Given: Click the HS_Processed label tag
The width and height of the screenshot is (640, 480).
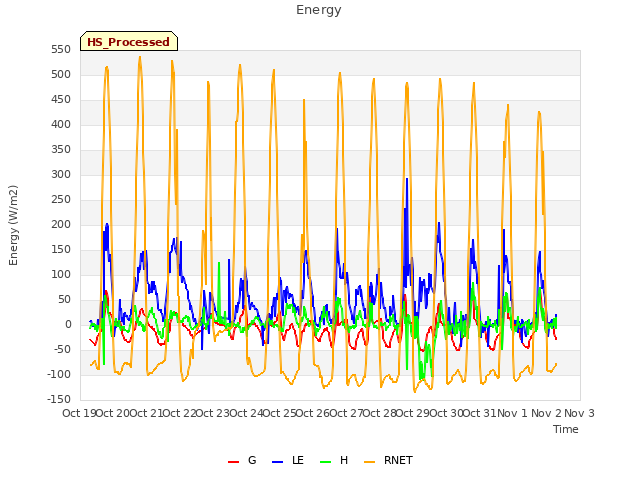Looking at the screenshot, I should point(129,41).
